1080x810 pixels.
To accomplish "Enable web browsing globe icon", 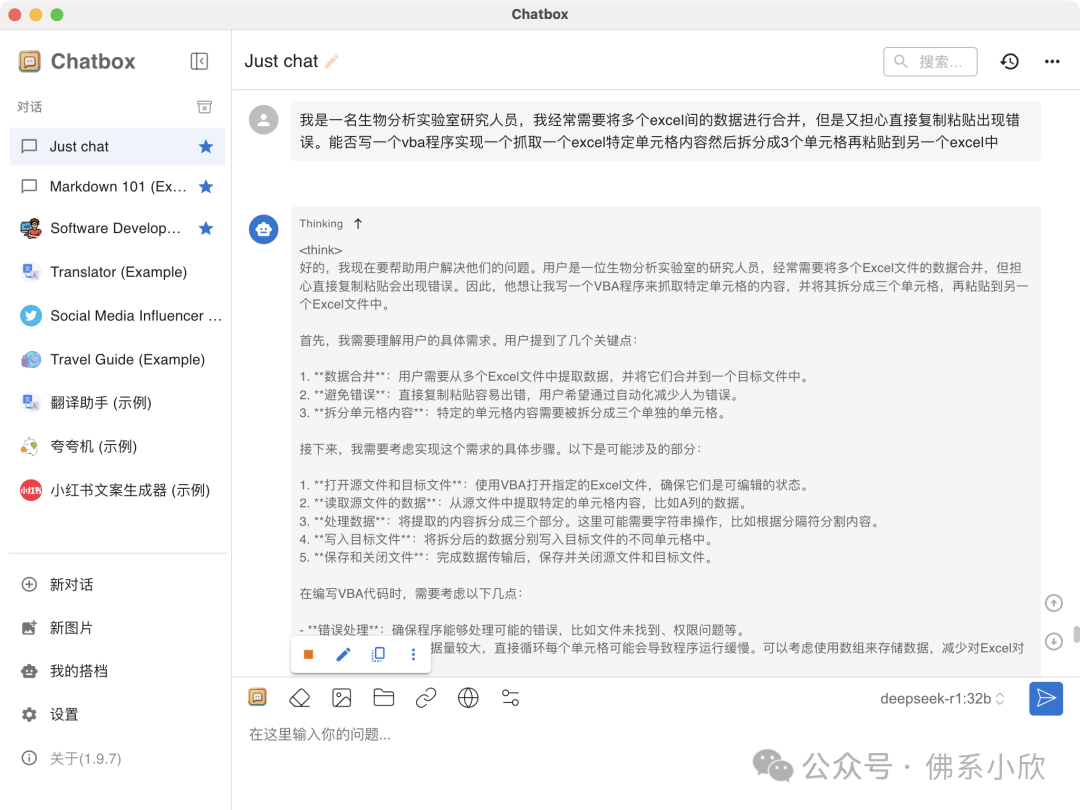I will [x=468, y=698].
